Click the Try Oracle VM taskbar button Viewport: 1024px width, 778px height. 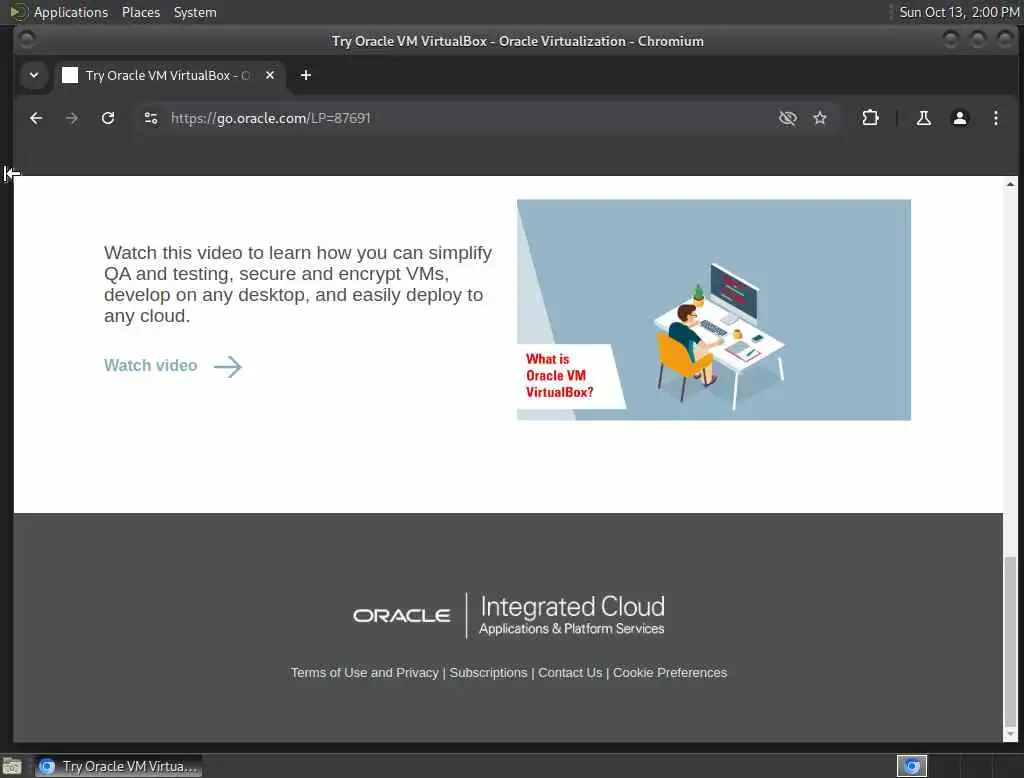click(x=119, y=766)
